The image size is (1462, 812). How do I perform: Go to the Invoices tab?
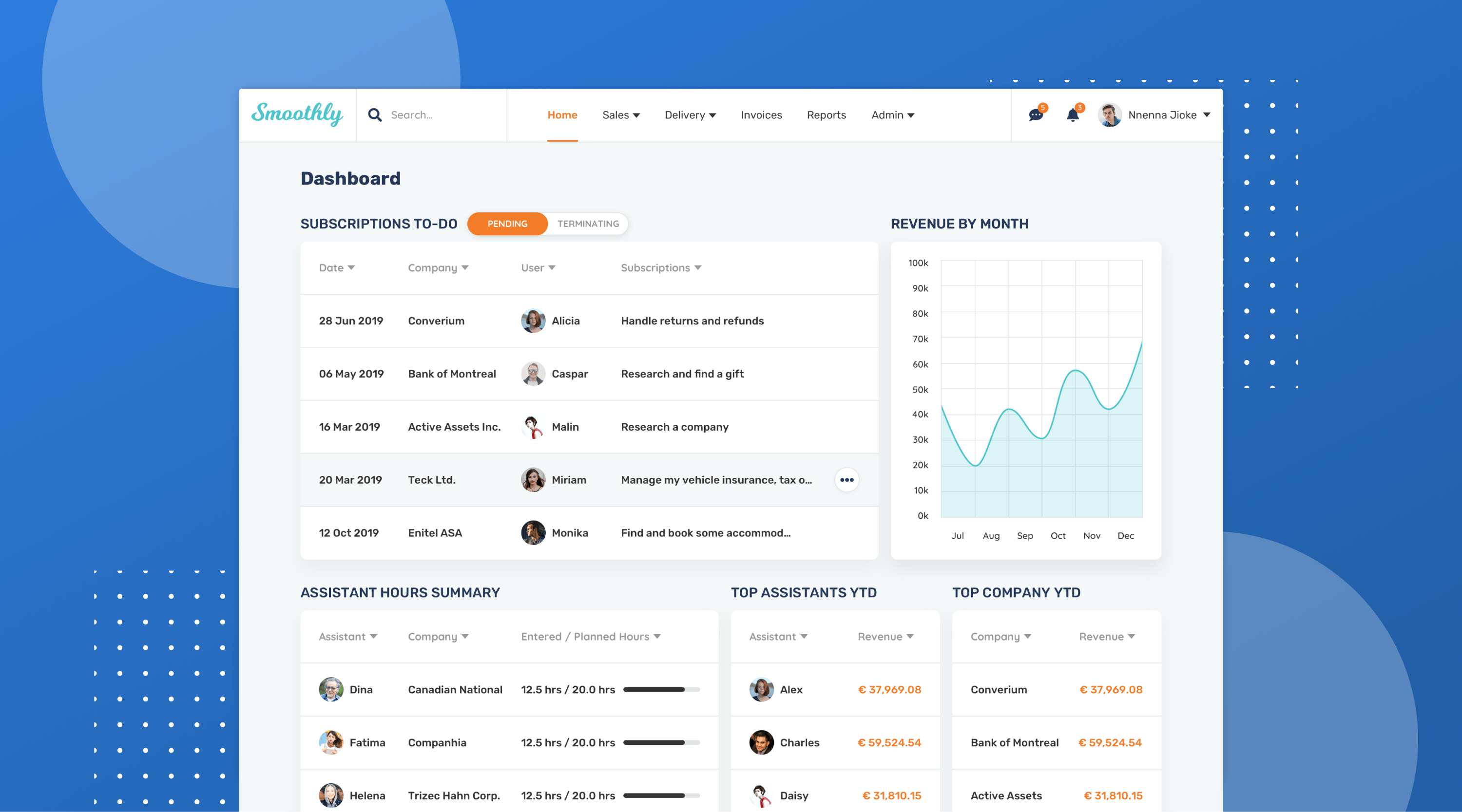pyautogui.click(x=761, y=115)
